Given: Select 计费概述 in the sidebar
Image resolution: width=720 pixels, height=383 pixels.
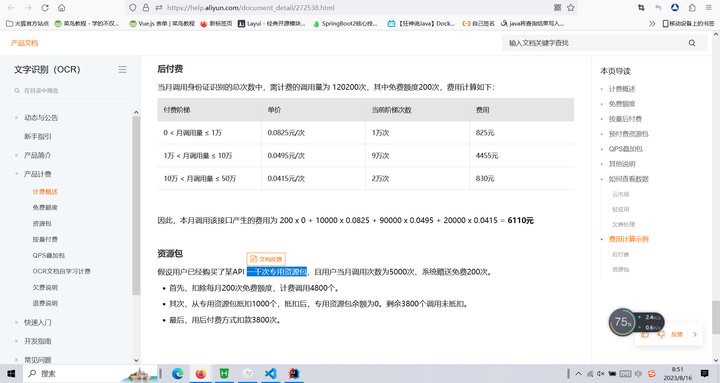Looking at the screenshot, I should 45,192.
